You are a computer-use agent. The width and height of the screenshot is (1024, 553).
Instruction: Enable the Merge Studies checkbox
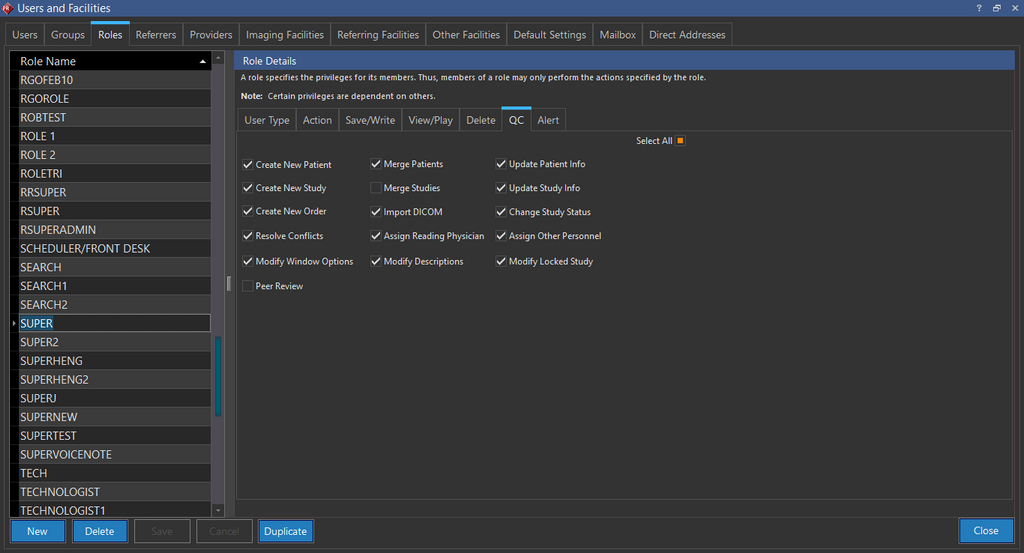click(x=376, y=188)
